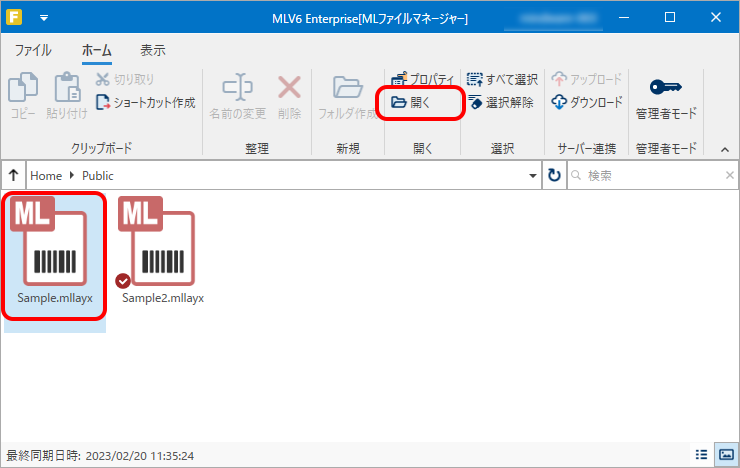Open Properties (プロパティ) in the ribbon
The image size is (740, 468).
pyautogui.click(x=422, y=79)
